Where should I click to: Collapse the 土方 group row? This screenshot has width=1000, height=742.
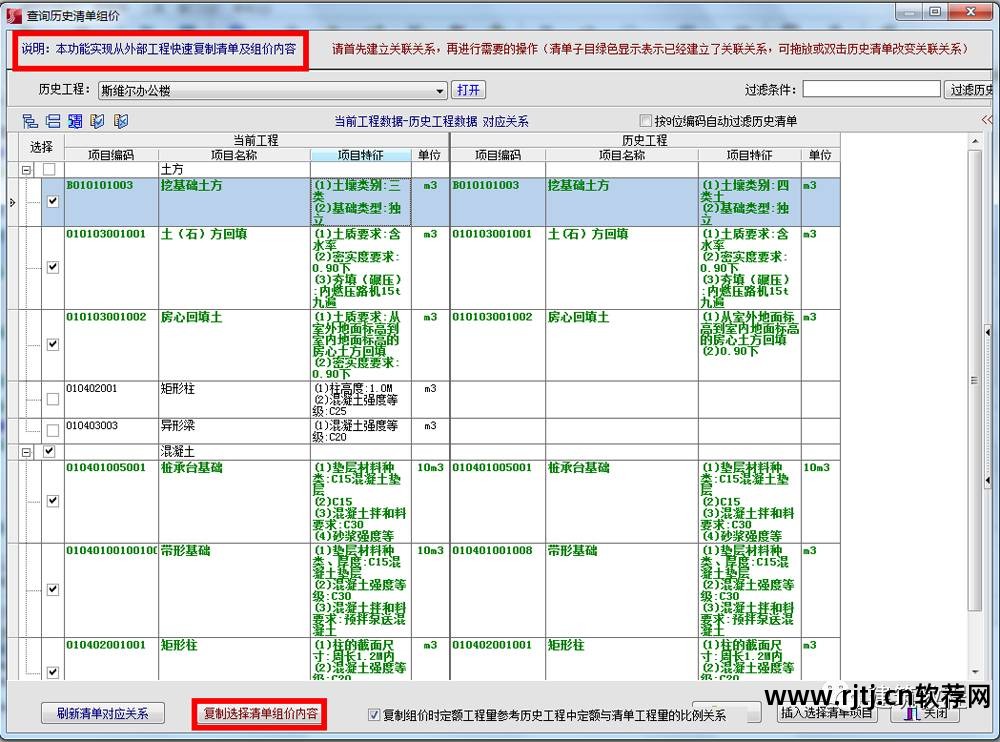[x=27, y=170]
